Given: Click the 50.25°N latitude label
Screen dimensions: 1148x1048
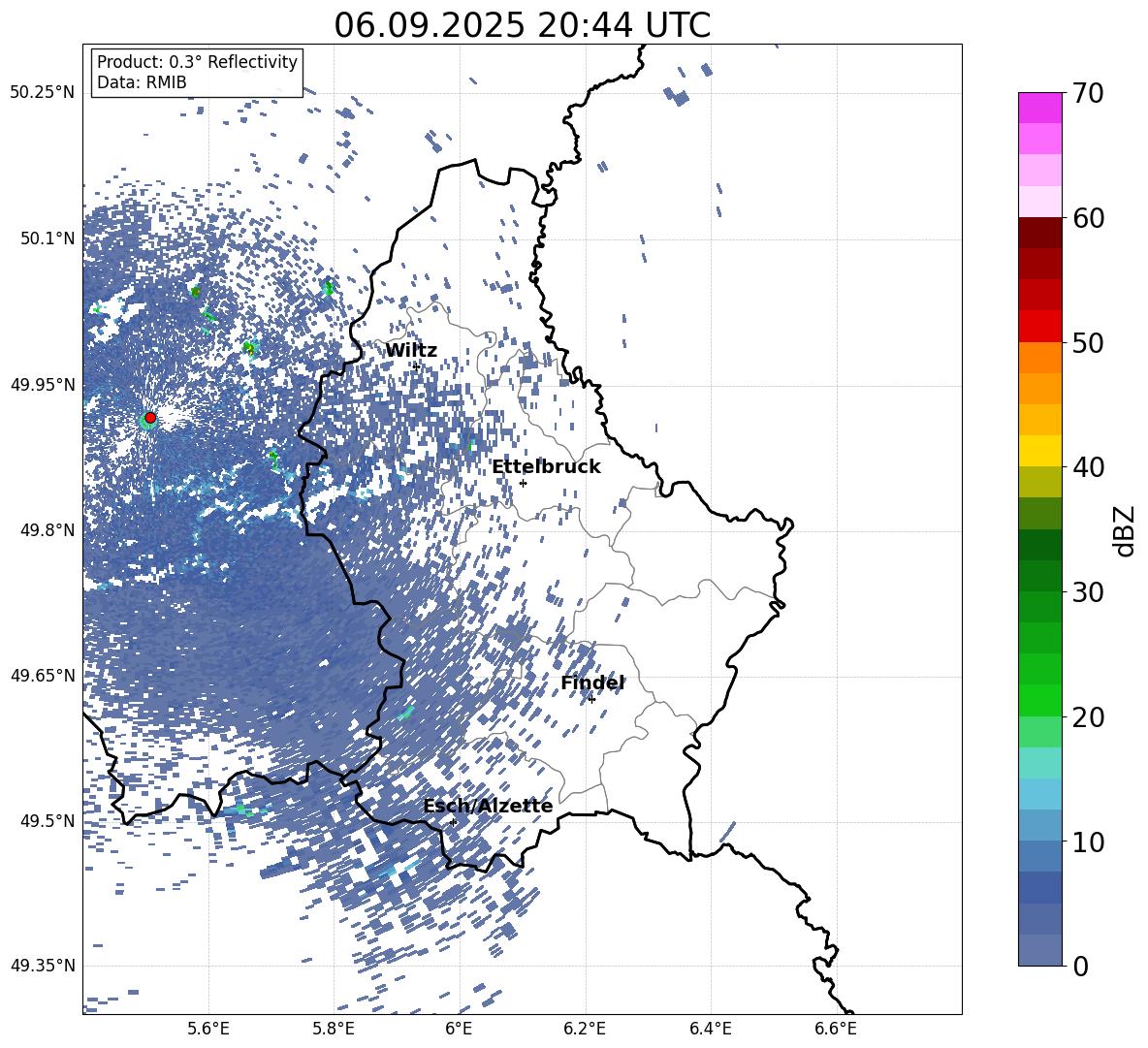Looking at the screenshot, I should 42,92.
